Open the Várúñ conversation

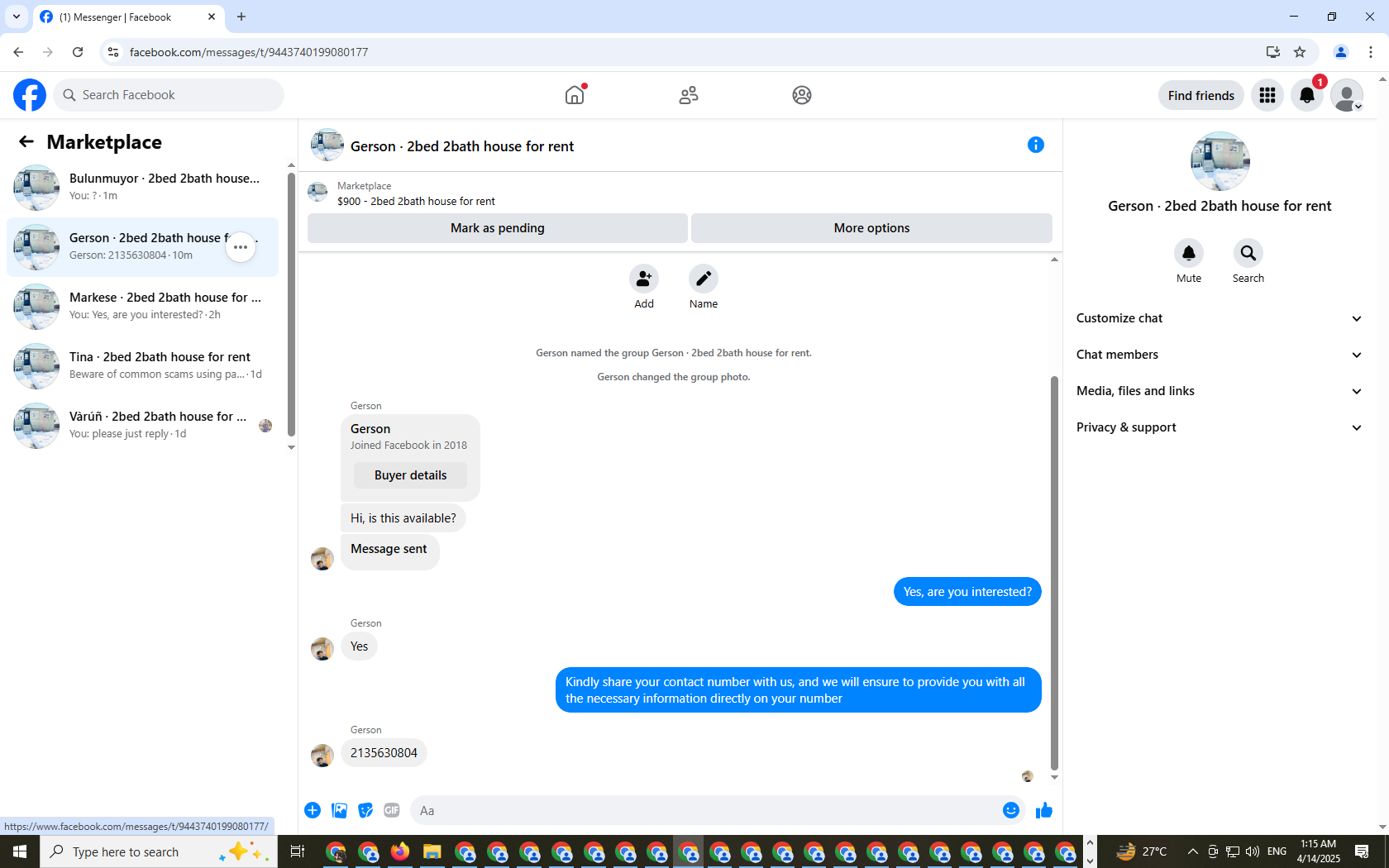[142, 426]
